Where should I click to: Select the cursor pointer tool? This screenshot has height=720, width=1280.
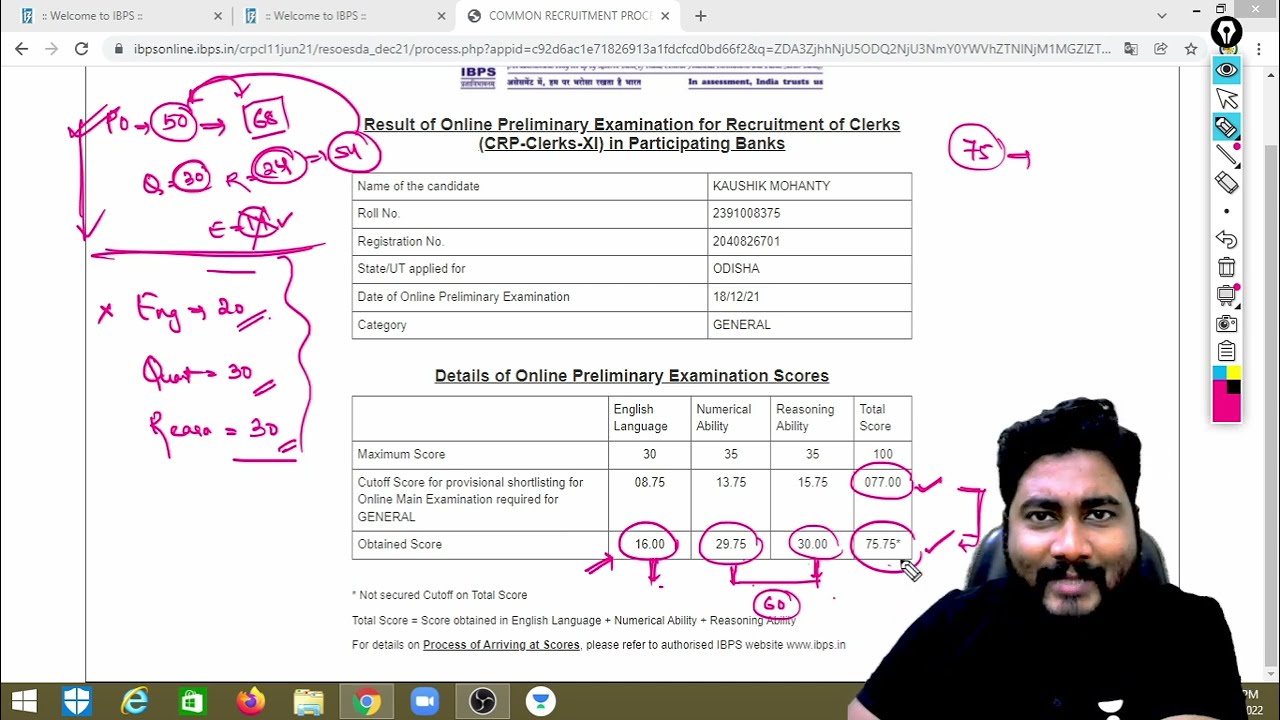(x=1226, y=98)
